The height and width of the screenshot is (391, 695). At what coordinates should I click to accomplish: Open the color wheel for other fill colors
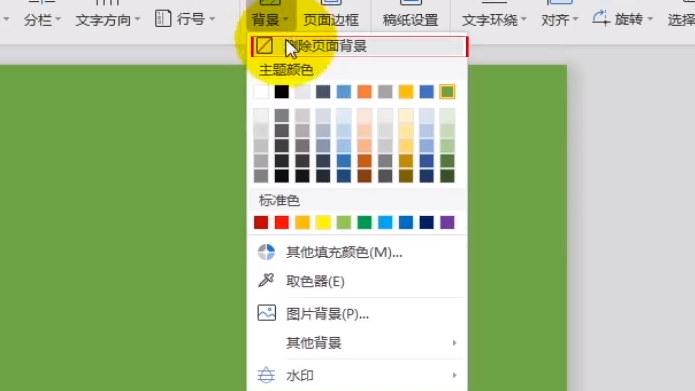pos(266,252)
